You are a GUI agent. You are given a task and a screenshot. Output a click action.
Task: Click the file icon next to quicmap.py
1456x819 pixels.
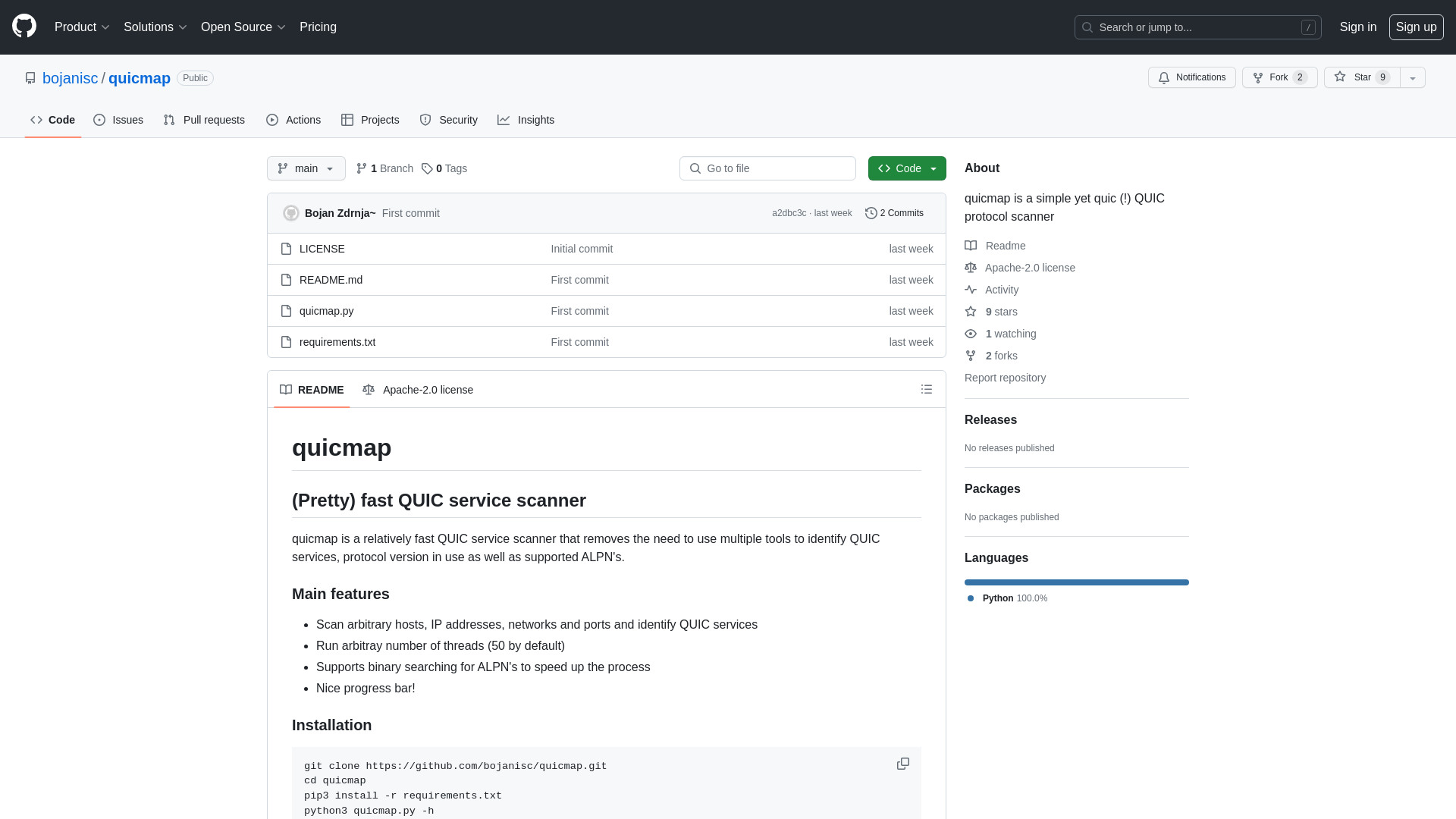286,311
